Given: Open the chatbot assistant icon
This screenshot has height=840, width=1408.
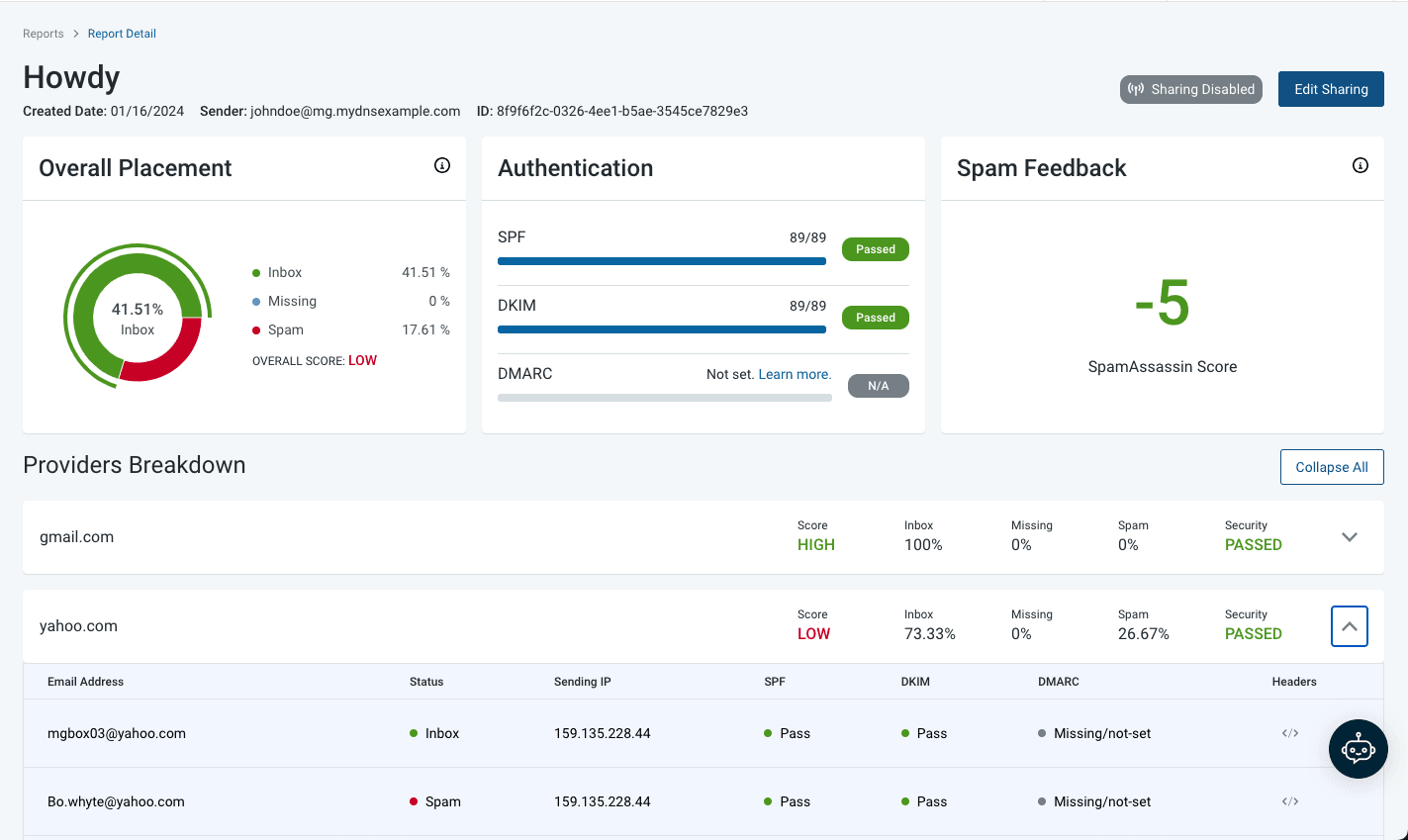Looking at the screenshot, I should [x=1358, y=749].
